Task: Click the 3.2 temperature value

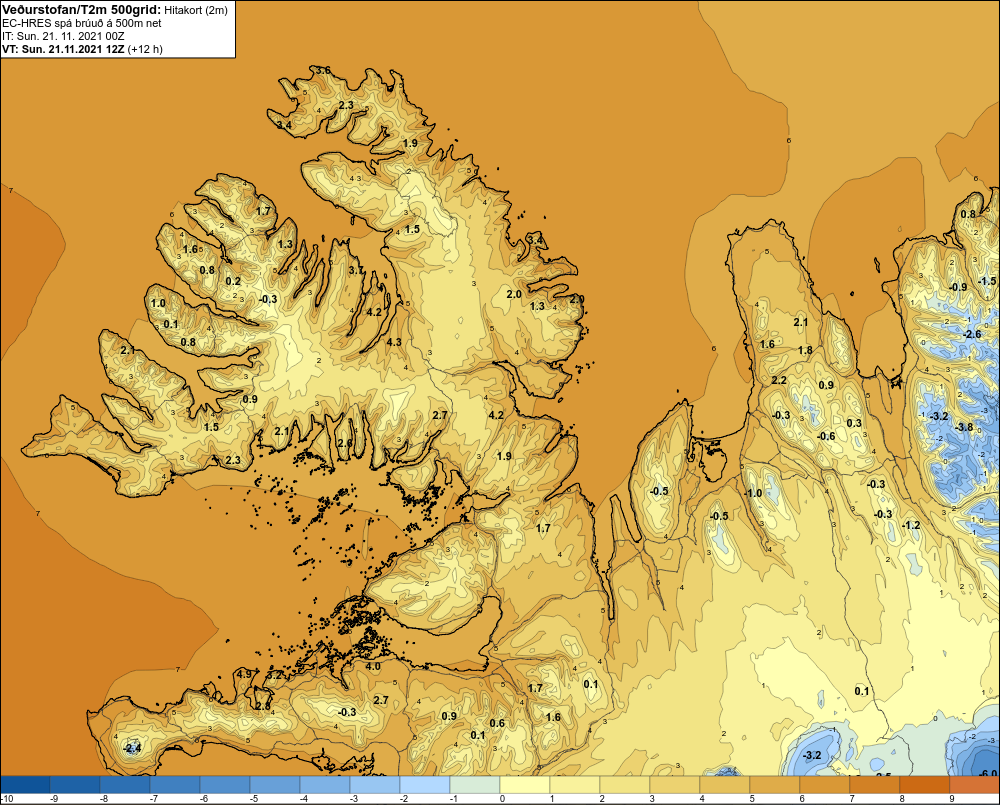Action: [x=275, y=674]
